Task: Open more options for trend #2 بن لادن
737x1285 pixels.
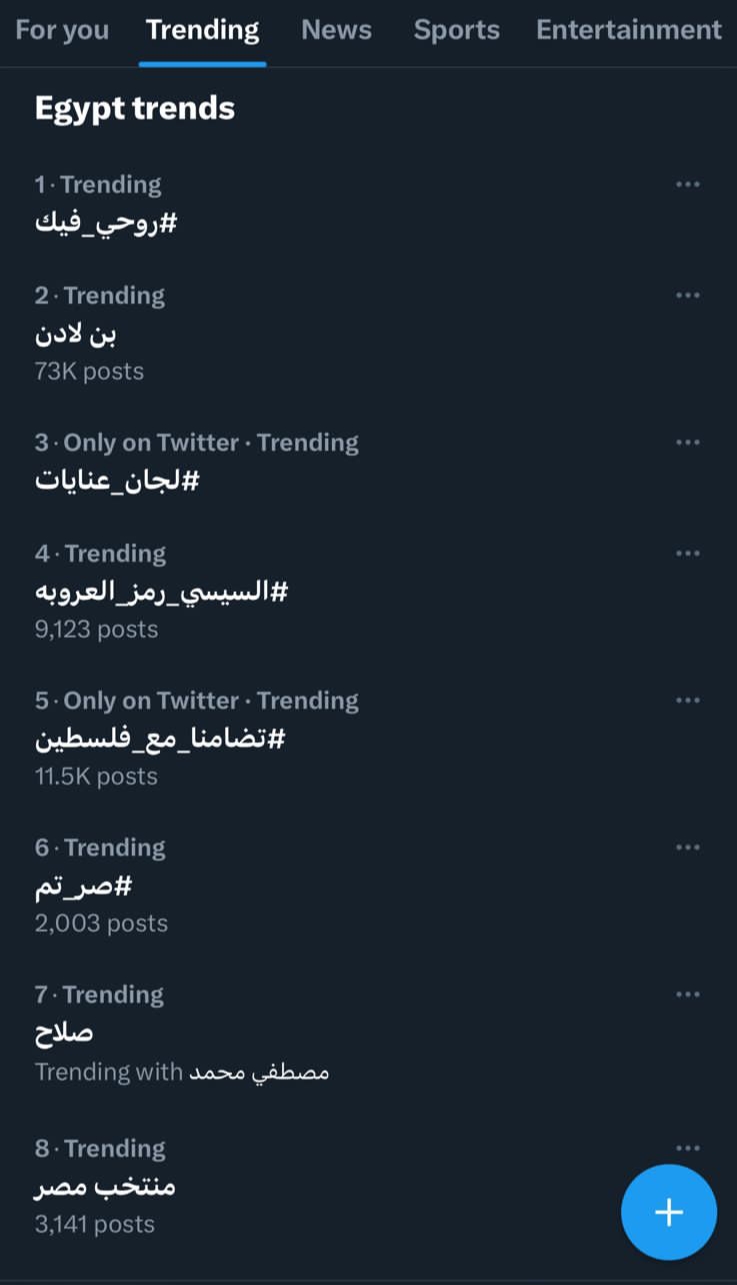Action: [x=688, y=296]
